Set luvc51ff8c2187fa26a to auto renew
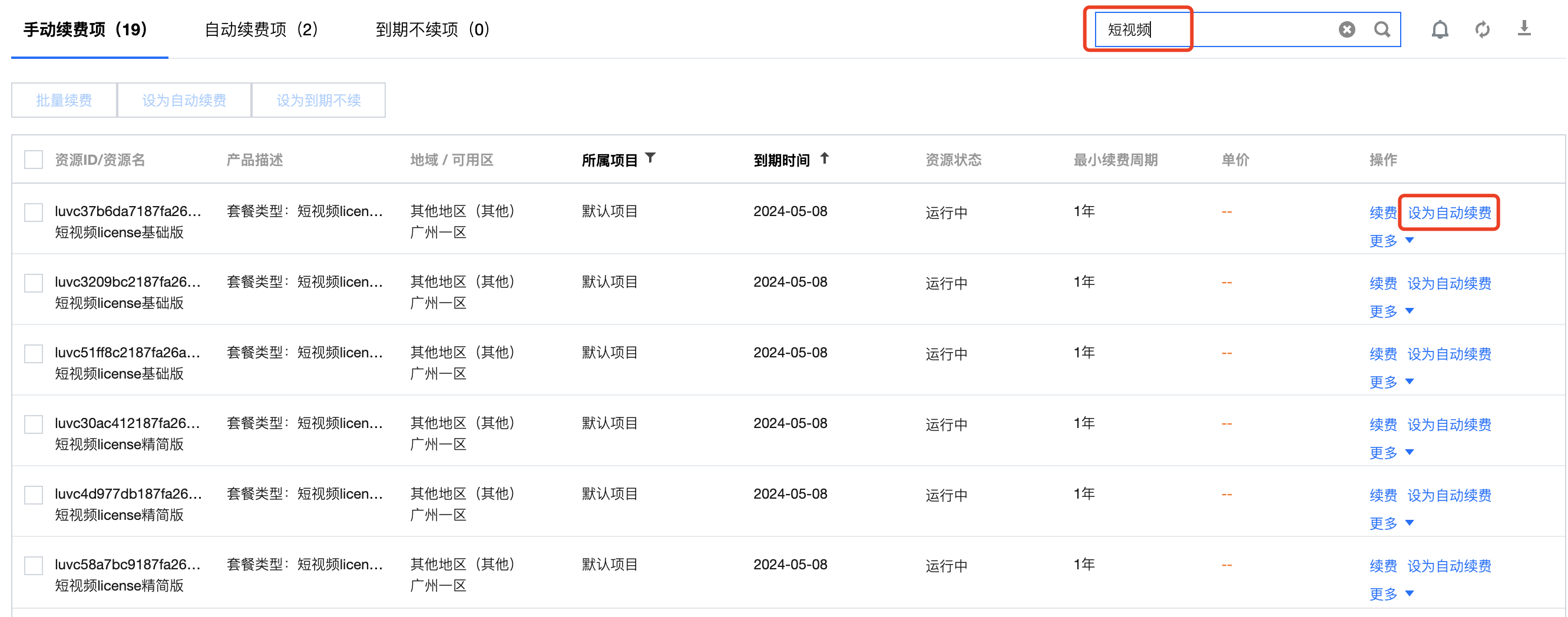The height and width of the screenshot is (617, 1568). (x=1449, y=353)
